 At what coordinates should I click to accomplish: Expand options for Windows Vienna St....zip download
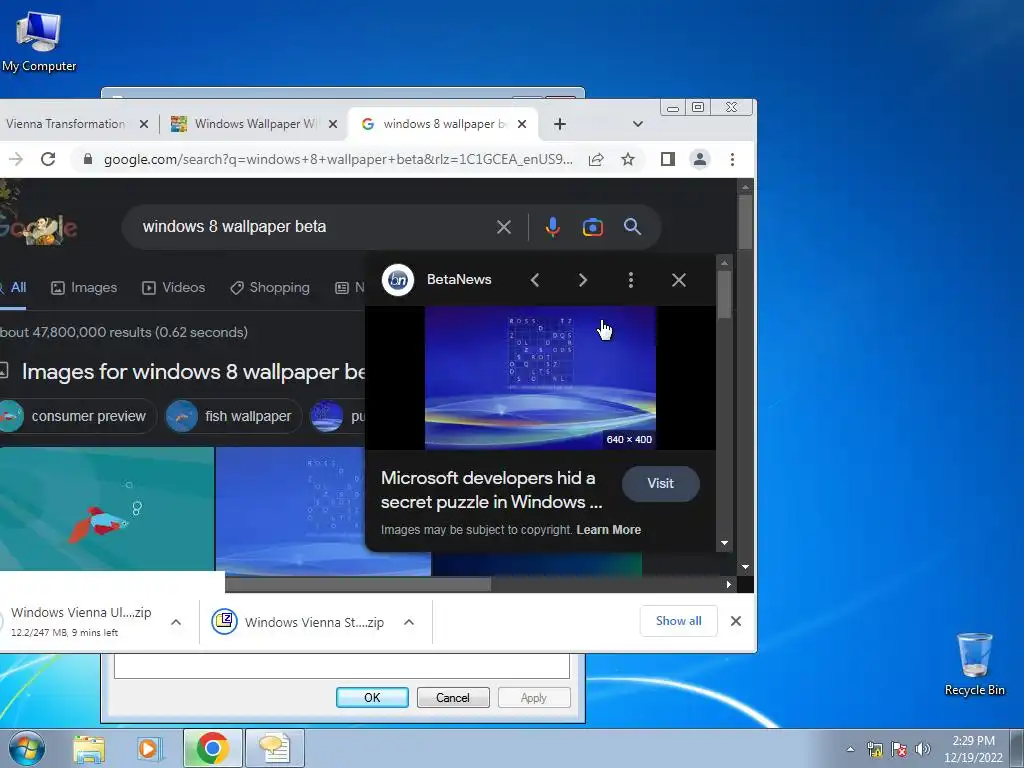tap(409, 622)
